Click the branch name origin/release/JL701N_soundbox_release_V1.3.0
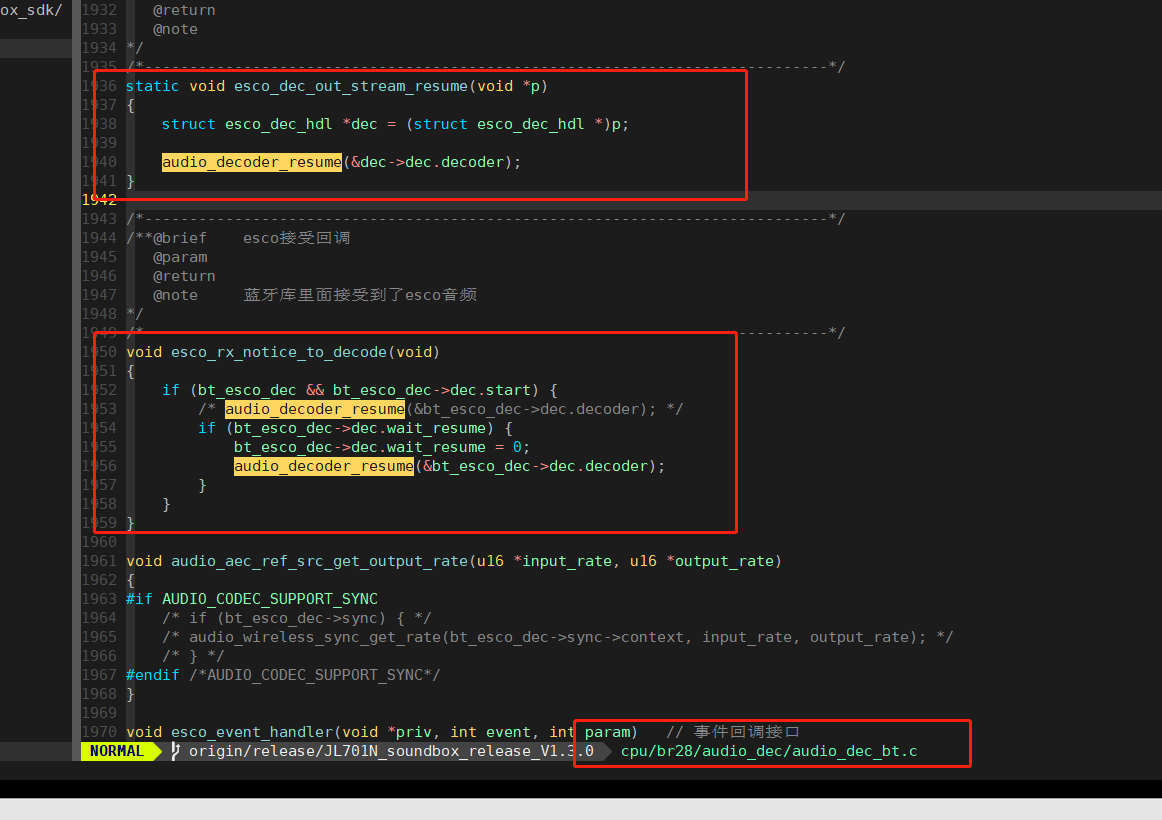This screenshot has height=820, width=1162. click(391, 751)
